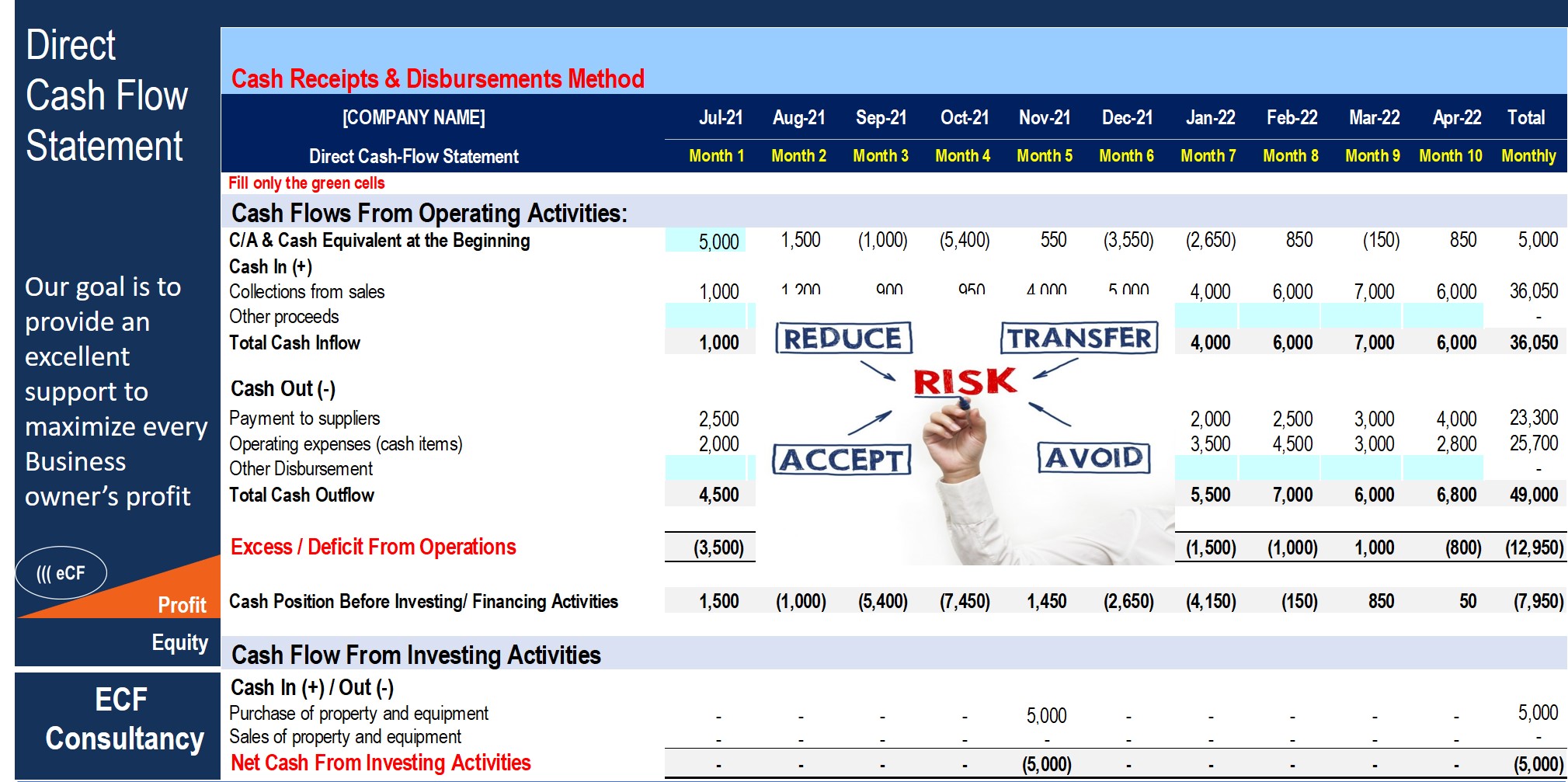This screenshot has height=782, width=1568.
Task: Select the green beginning cash cell 5,000 for Jul-21
Action: (x=705, y=241)
